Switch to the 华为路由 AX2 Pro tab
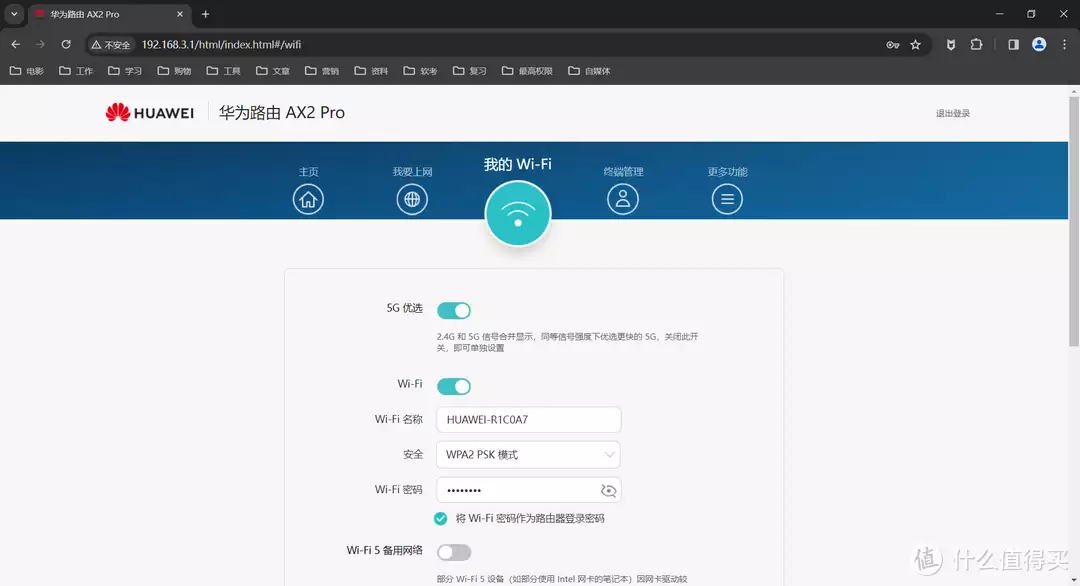Screen dimensions: 1080x586 point(100,14)
